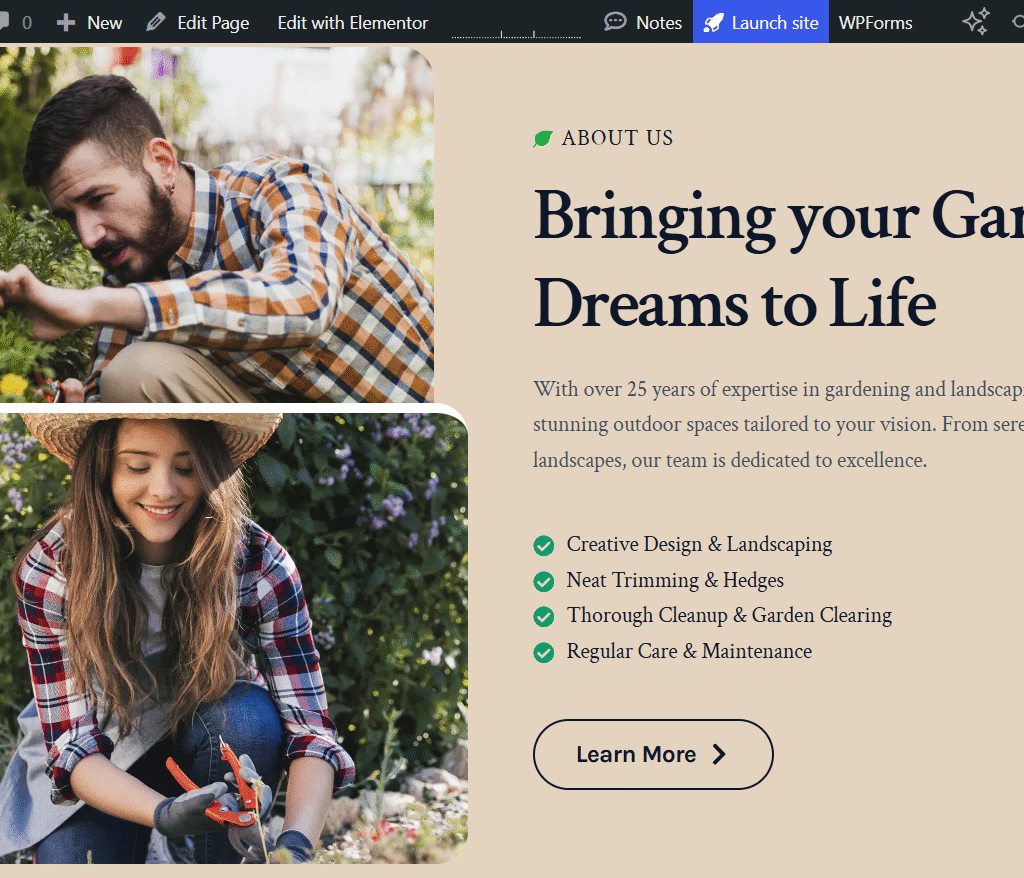Click the pencil icon for Edit Page

click(x=155, y=23)
